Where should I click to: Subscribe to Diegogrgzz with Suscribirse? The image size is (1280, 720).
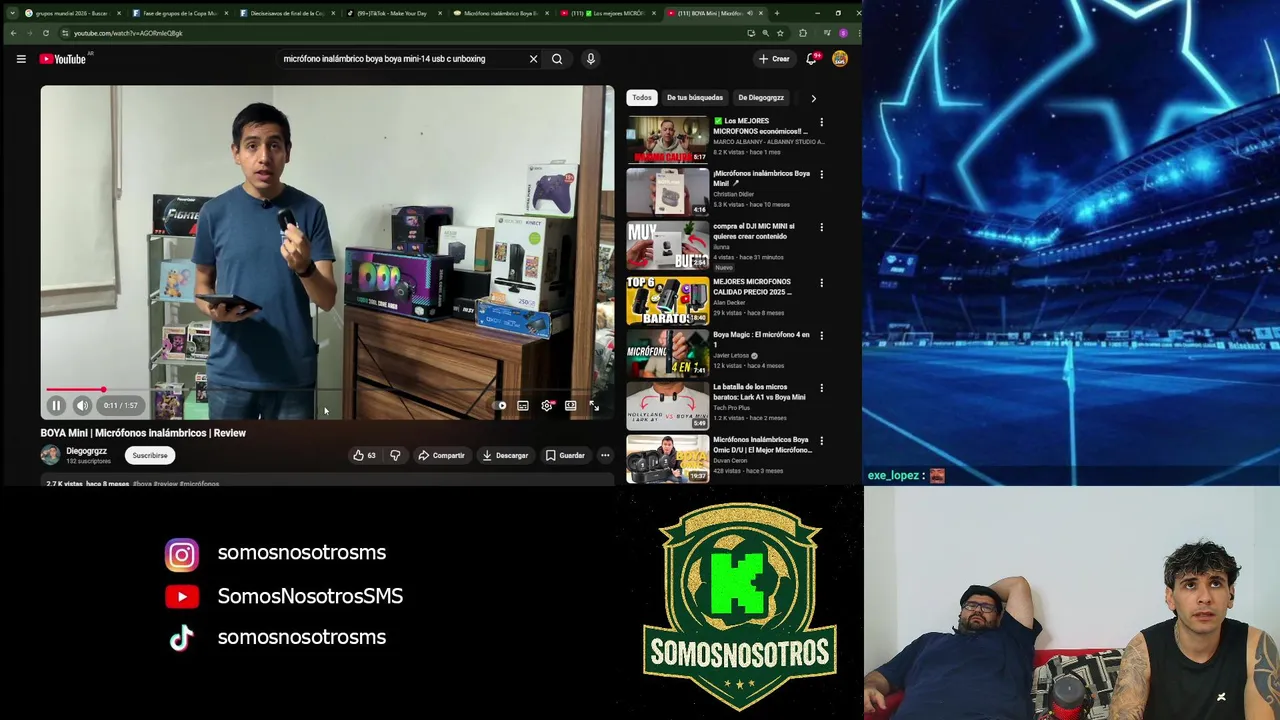pos(150,456)
